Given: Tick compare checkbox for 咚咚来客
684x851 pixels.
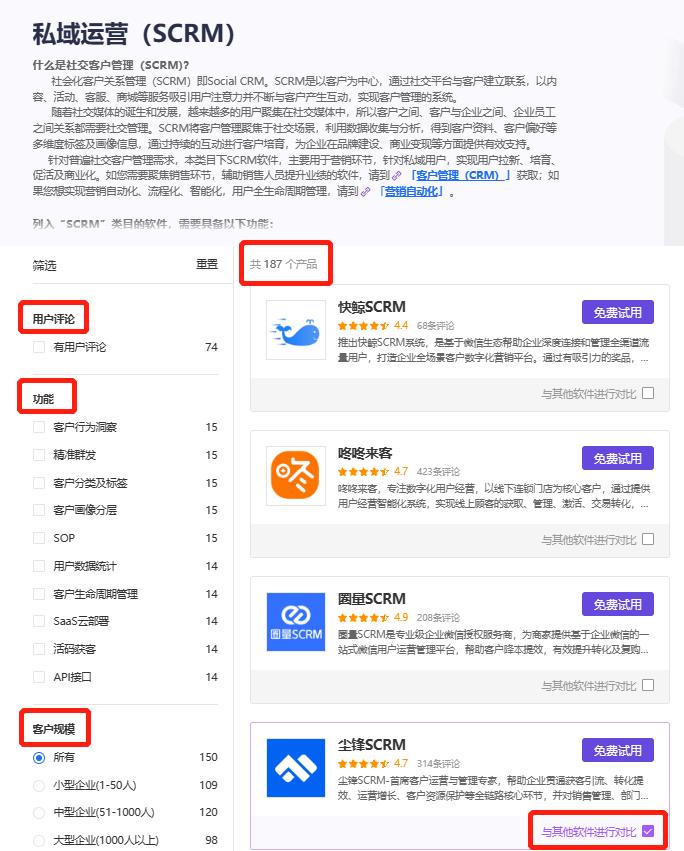Looking at the screenshot, I should point(648,539).
